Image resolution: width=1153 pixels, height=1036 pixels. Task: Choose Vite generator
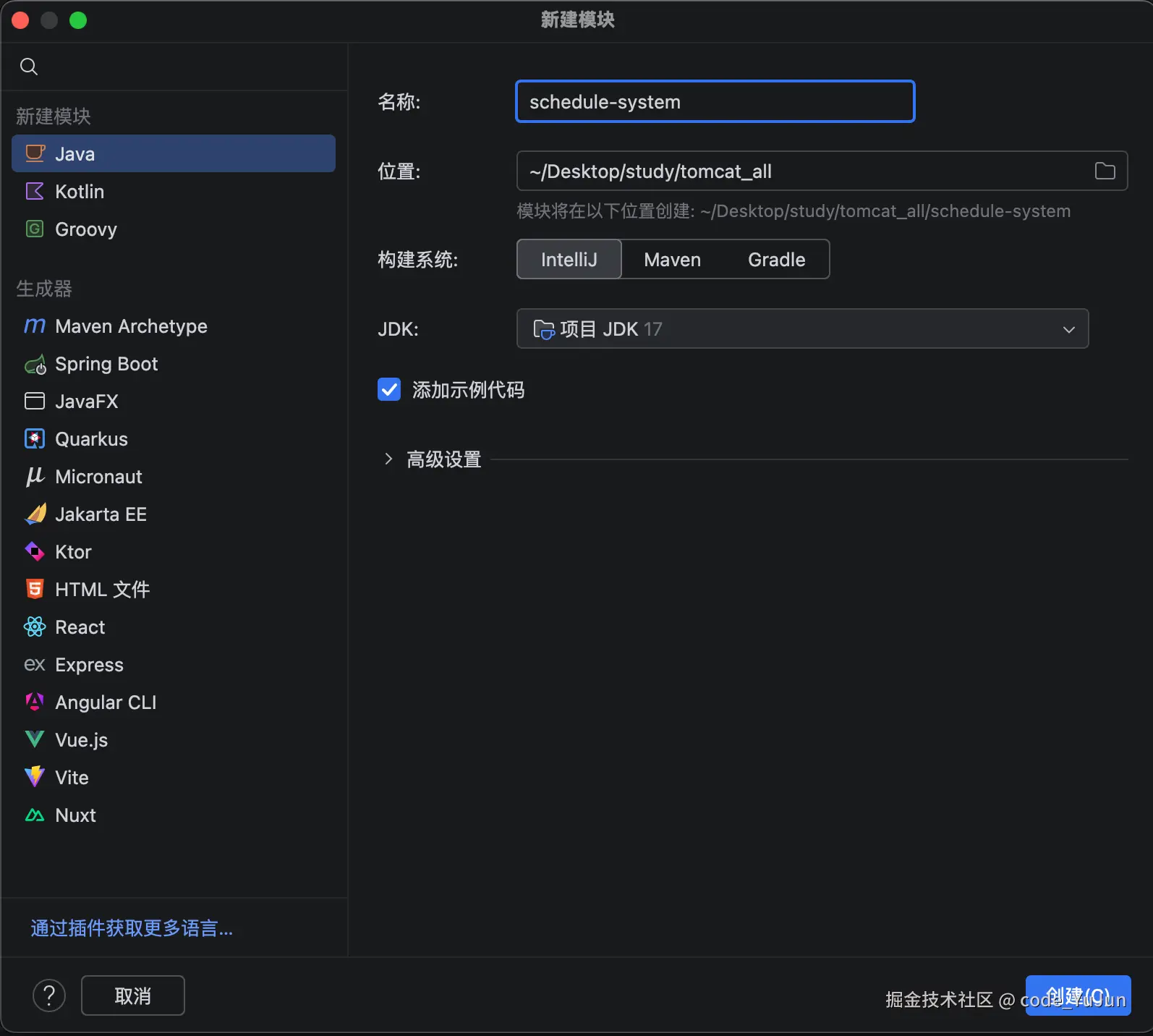[x=174, y=777]
